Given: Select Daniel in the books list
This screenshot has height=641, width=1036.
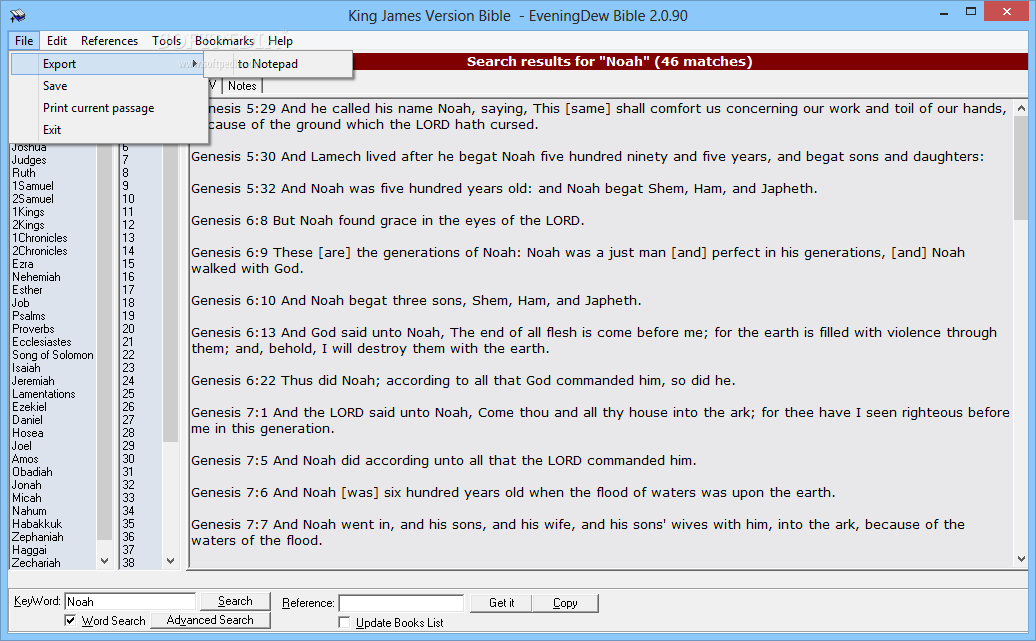Looking at the screenshot, I should point(27,420).
